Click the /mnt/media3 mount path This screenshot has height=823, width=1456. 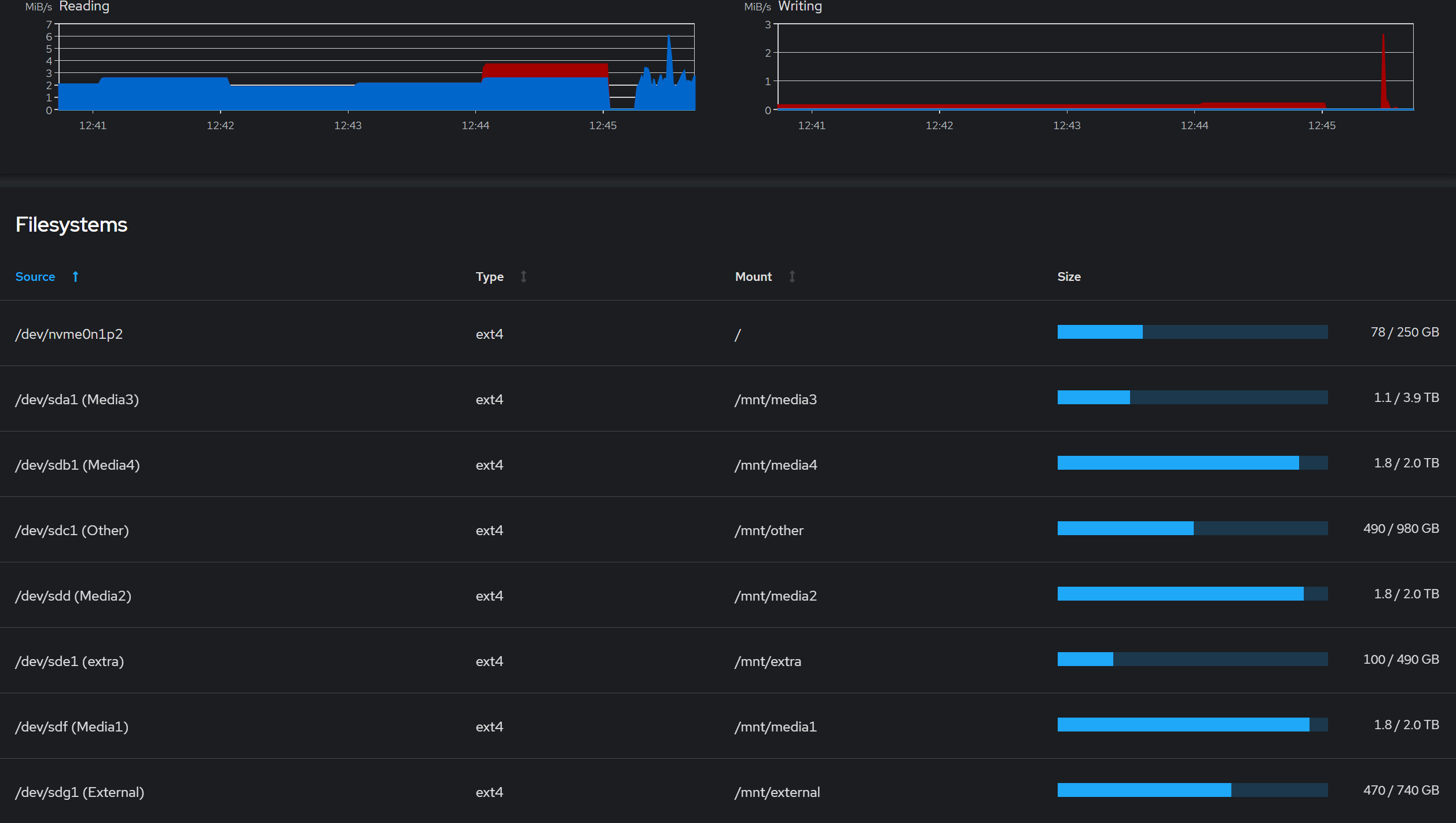[776, 400]
